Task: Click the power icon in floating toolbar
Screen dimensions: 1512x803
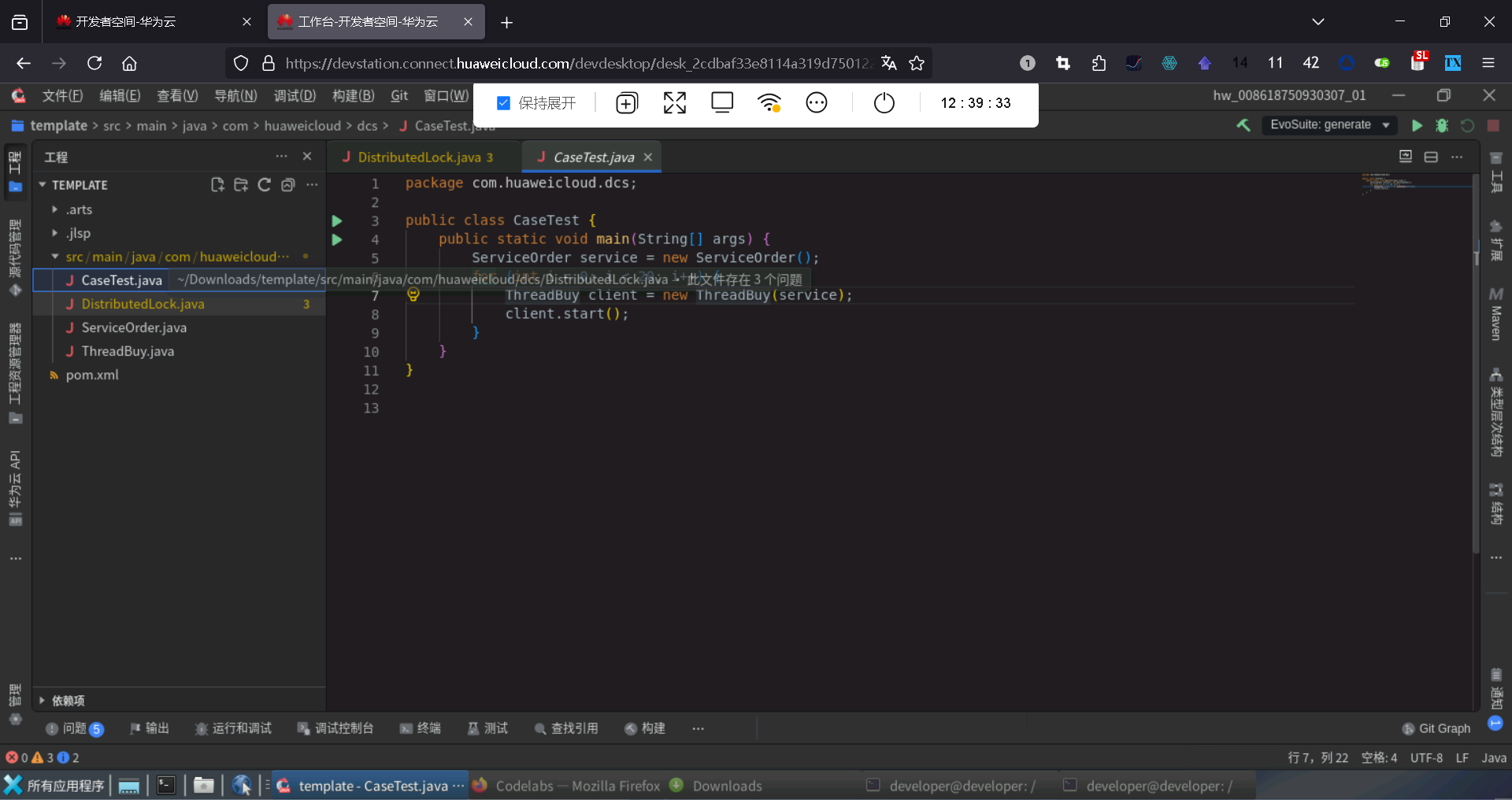Action: 884,103
